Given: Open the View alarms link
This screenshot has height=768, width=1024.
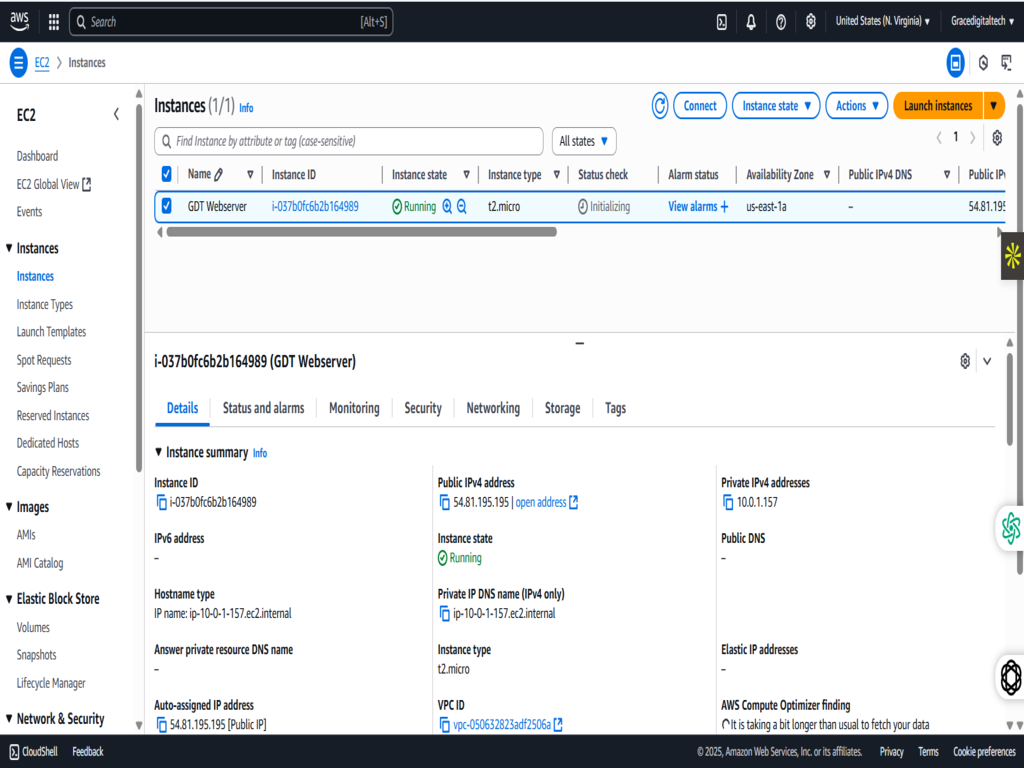Looking at the screenshot, I should [x=692, y=206].
